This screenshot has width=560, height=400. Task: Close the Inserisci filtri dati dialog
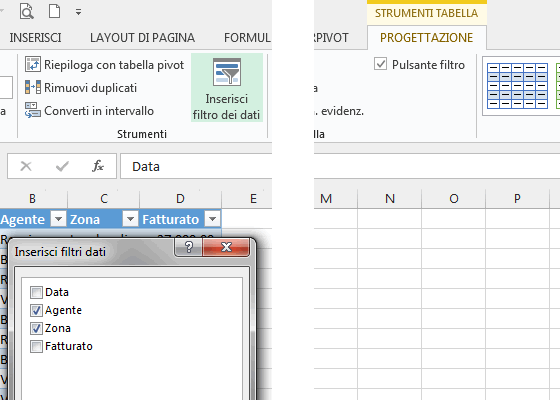click(226, 247)
